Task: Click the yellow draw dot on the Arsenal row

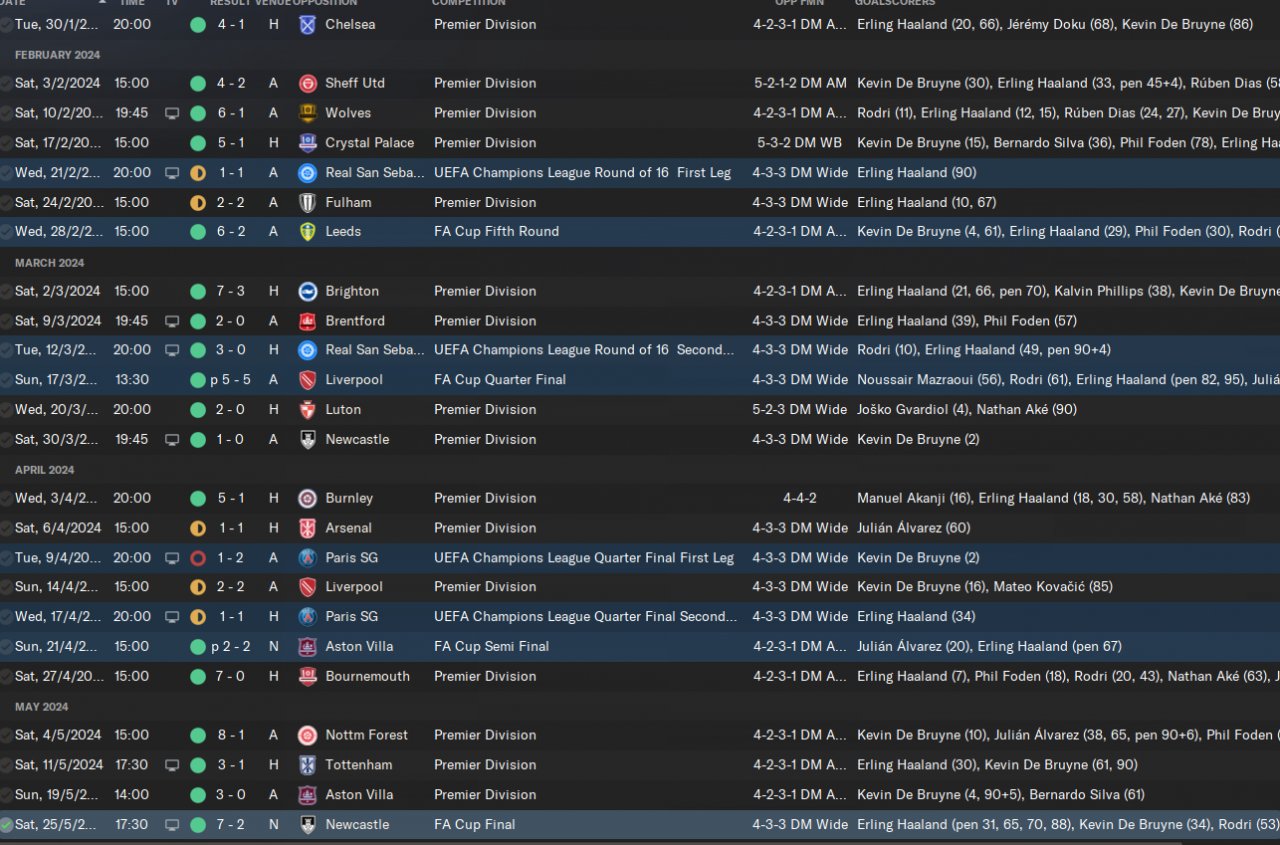Action: 198,528
